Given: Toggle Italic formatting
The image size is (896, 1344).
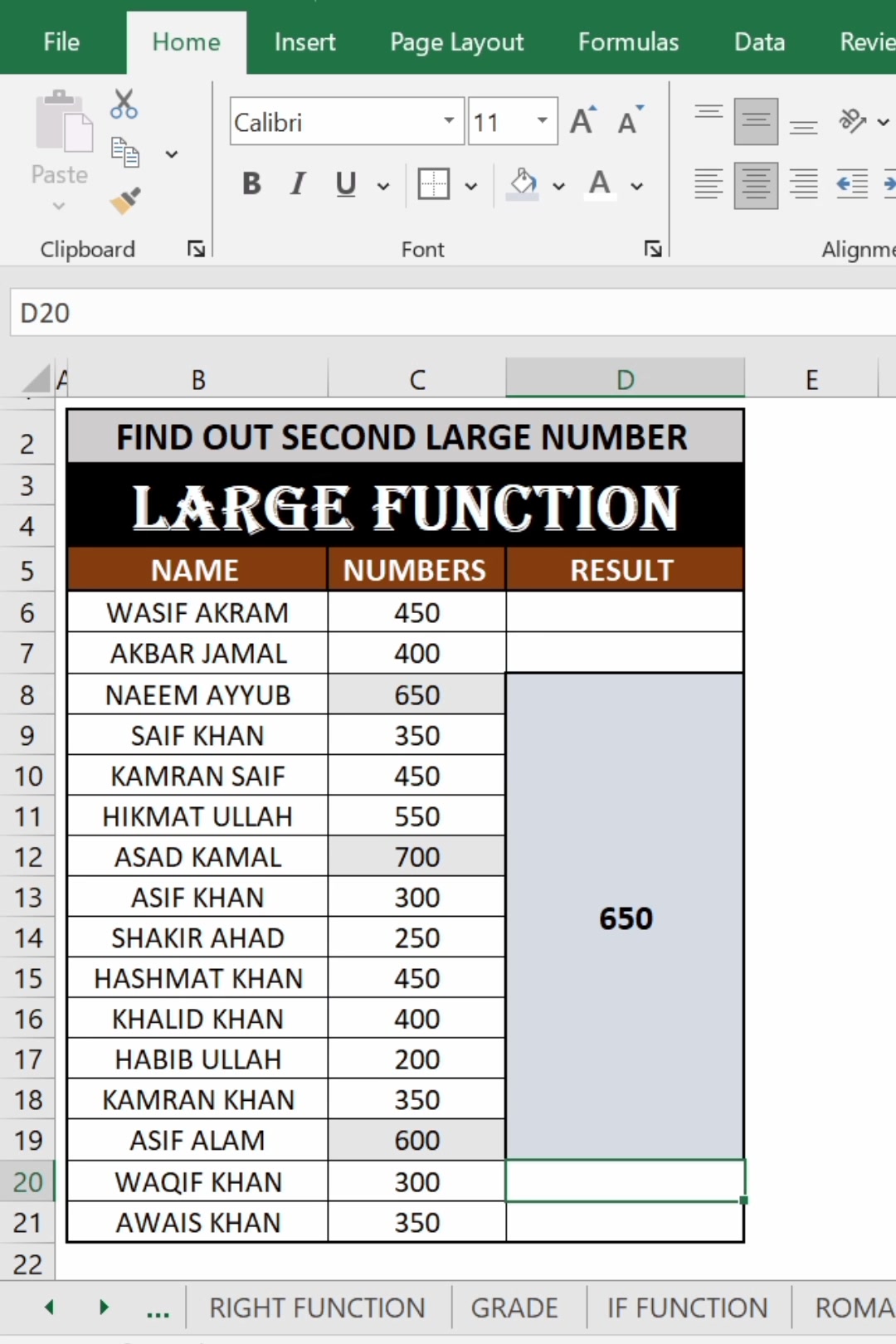Looking at the screenshot, I should [x=299, y=184].
